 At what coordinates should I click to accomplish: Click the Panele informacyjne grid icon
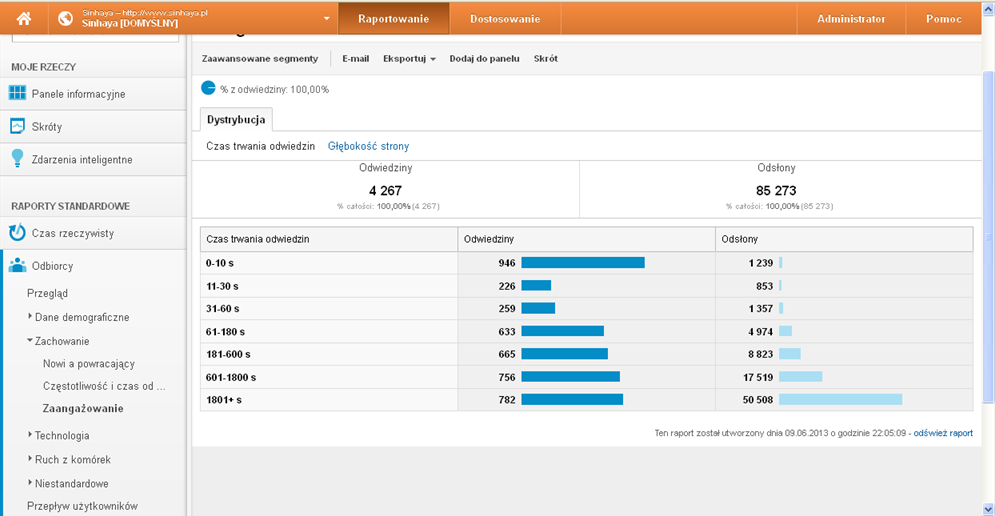tap(16, 94)
